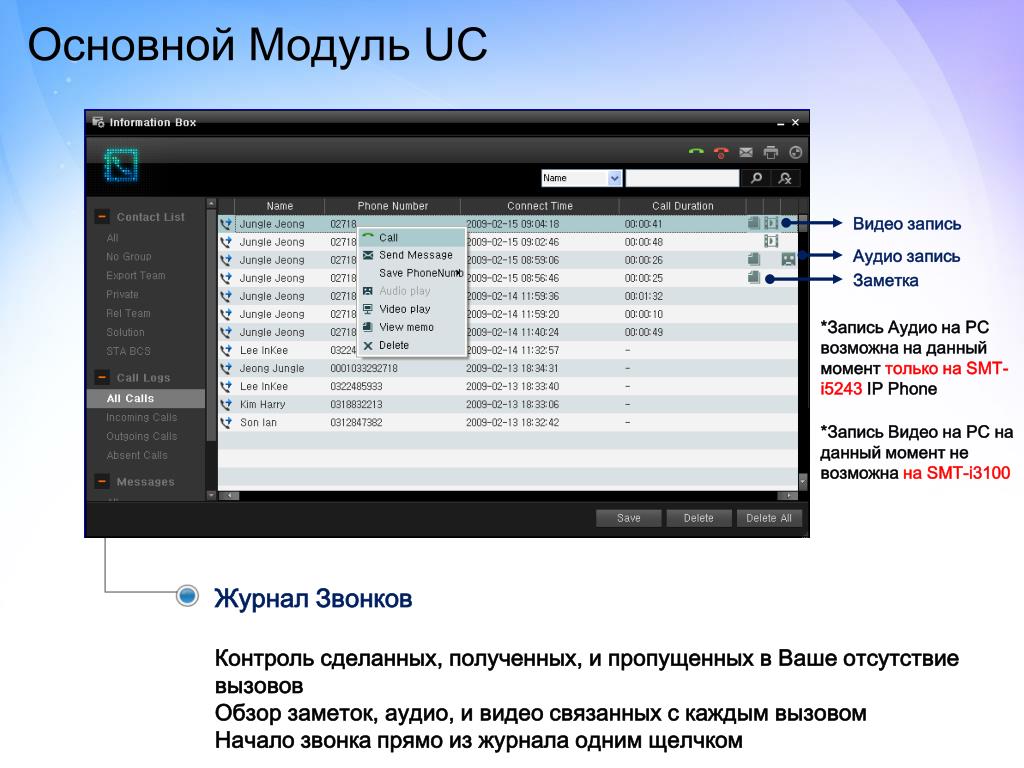Click the Delete button beside Save
The image size is (1024, 768).
tap(698, 518)
